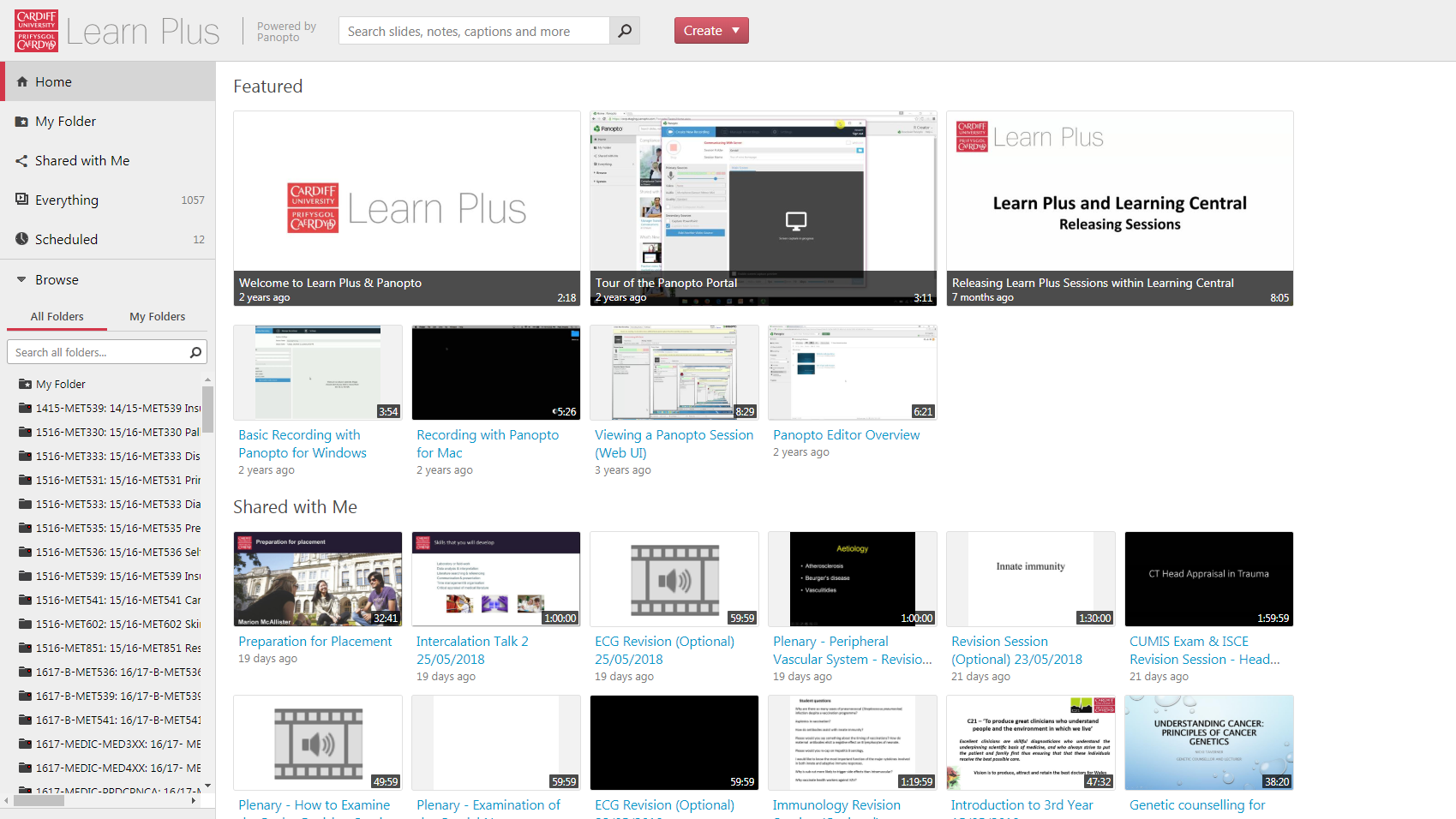Viewport: 1456px width, 819px height.
Task: Open Recording with Panopto for Mac link
Action: click(488, 444)
